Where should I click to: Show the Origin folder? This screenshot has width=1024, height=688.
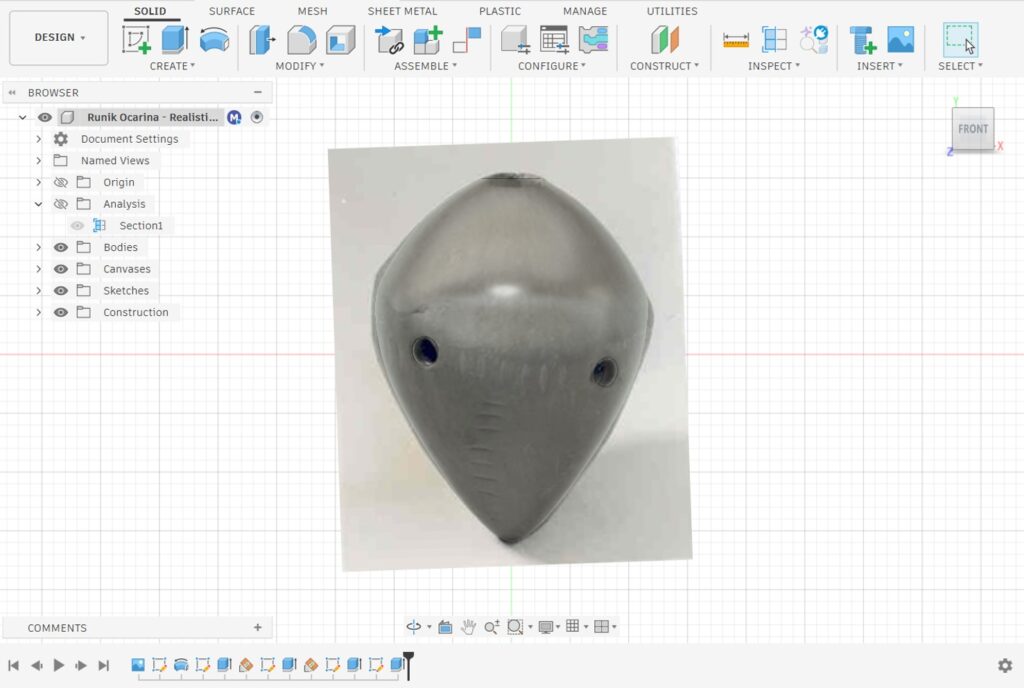[x=61, y=183]
